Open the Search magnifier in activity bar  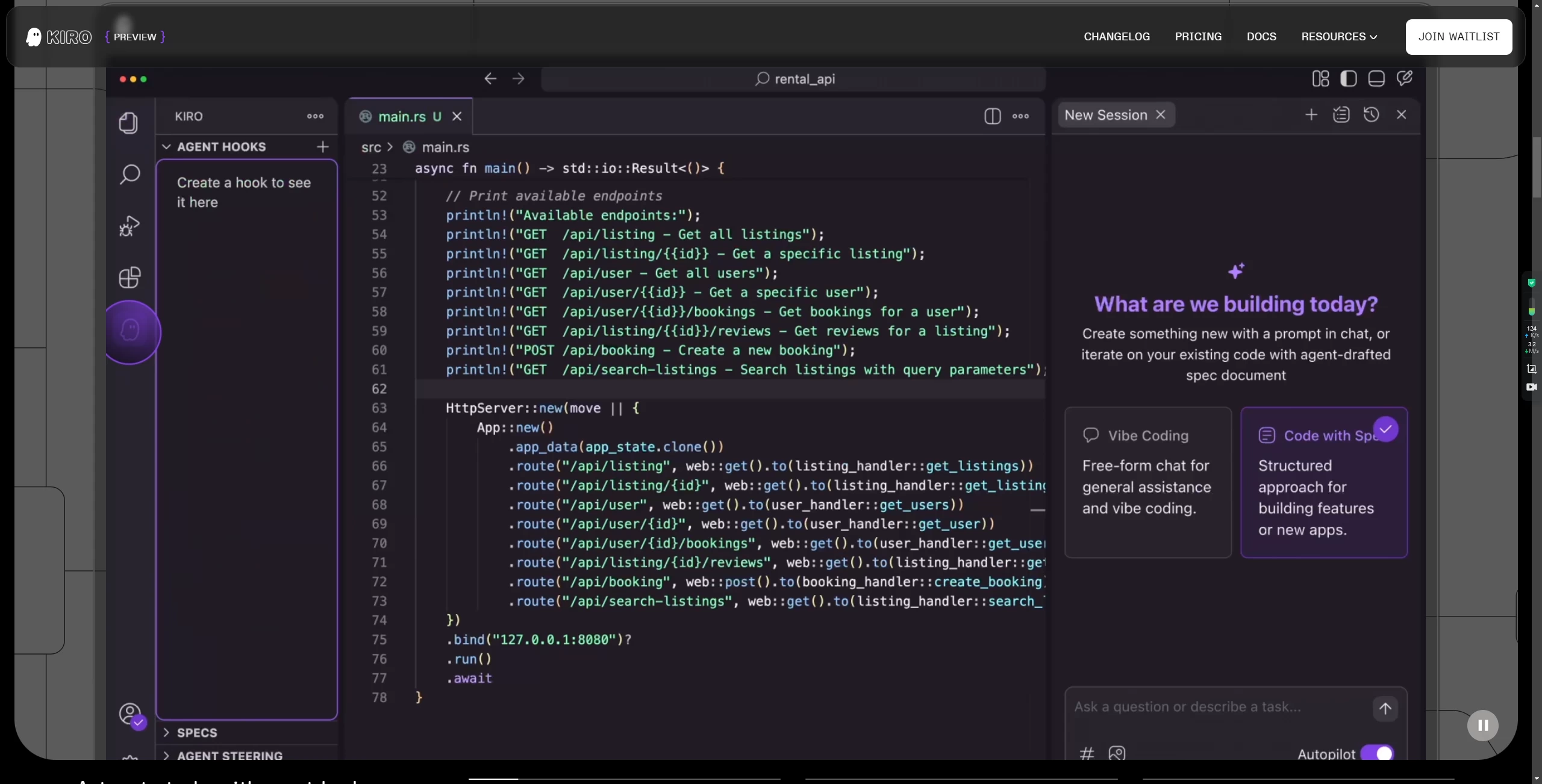pos(130,175)
